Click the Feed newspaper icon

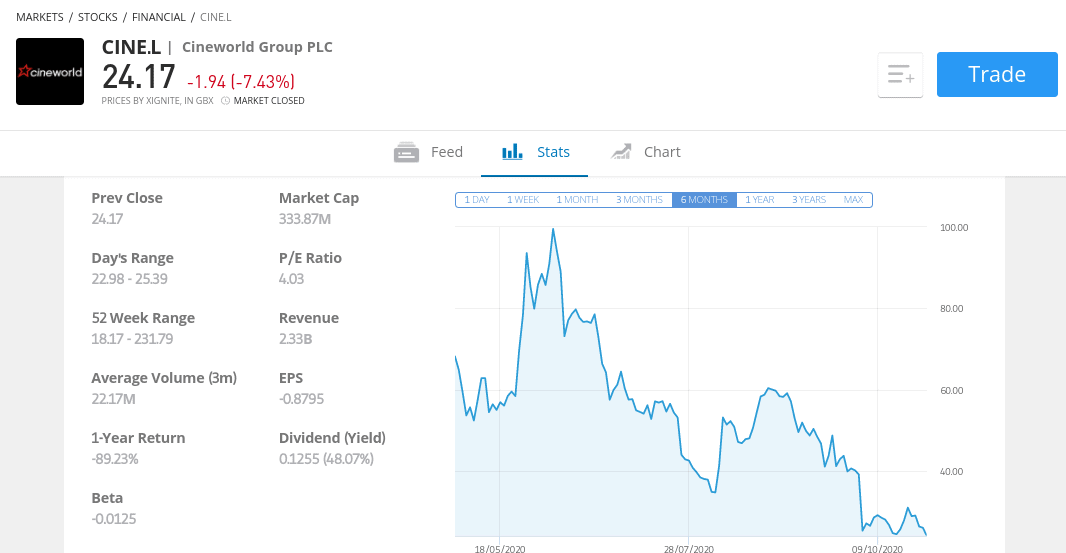(x=407, y=152)
